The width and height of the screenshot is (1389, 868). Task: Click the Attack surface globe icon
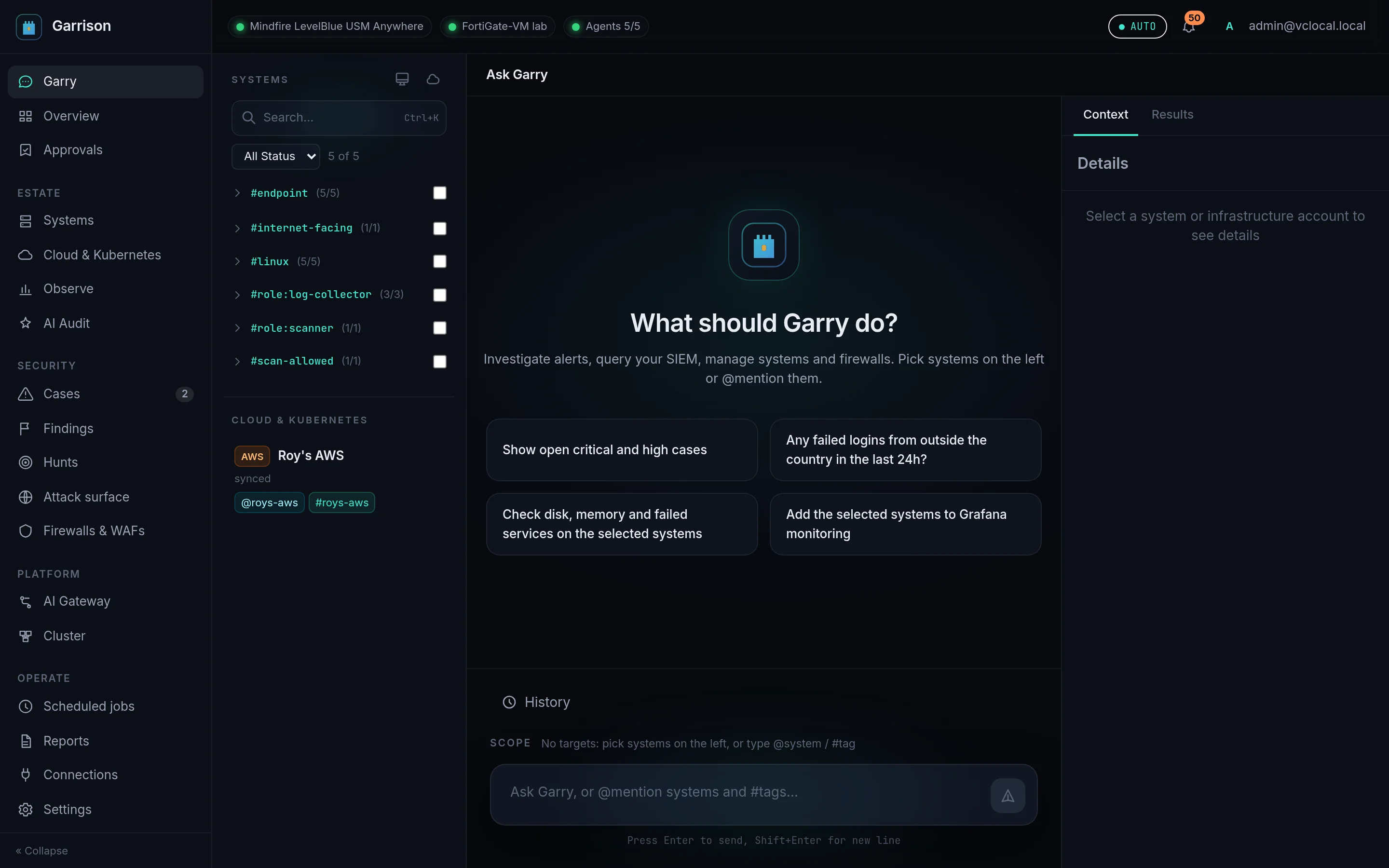(x=25, y=497)
